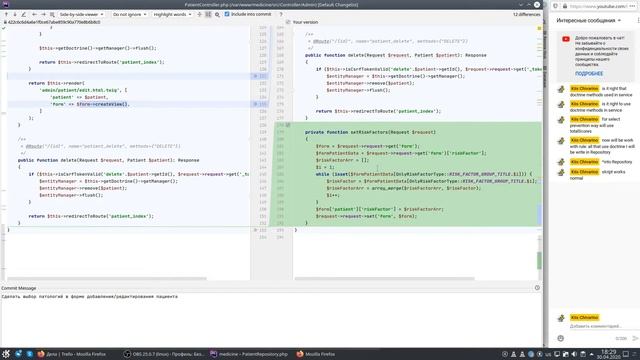Click volume icon in system tray
Viewport: 640px width, 360px height.
pyautogui.click(x=574, y=354)
